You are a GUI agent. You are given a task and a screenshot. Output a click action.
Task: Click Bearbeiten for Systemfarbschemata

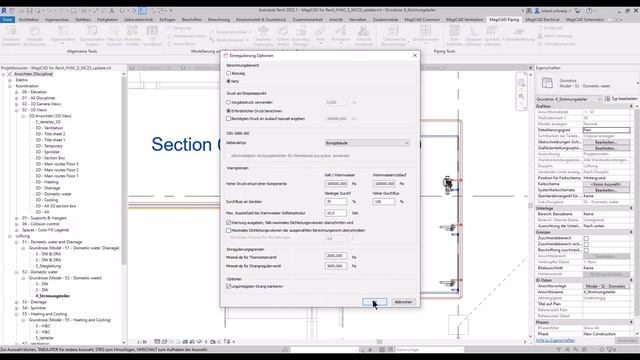606,190
